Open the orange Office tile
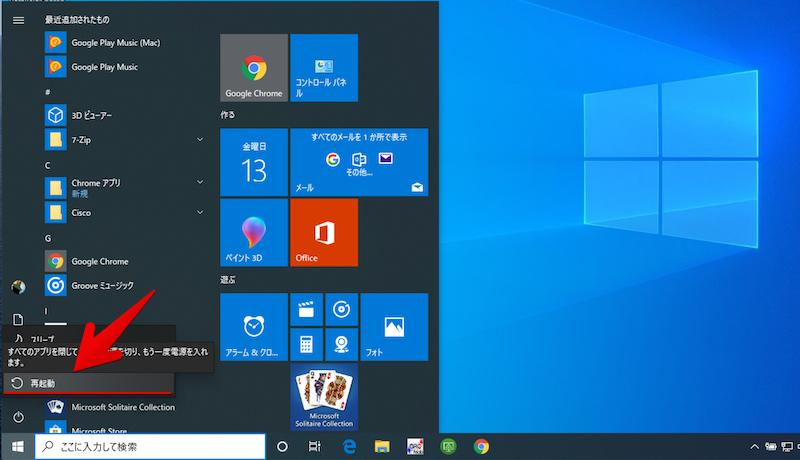The image size is (800, 460). (x=323, y=232)
